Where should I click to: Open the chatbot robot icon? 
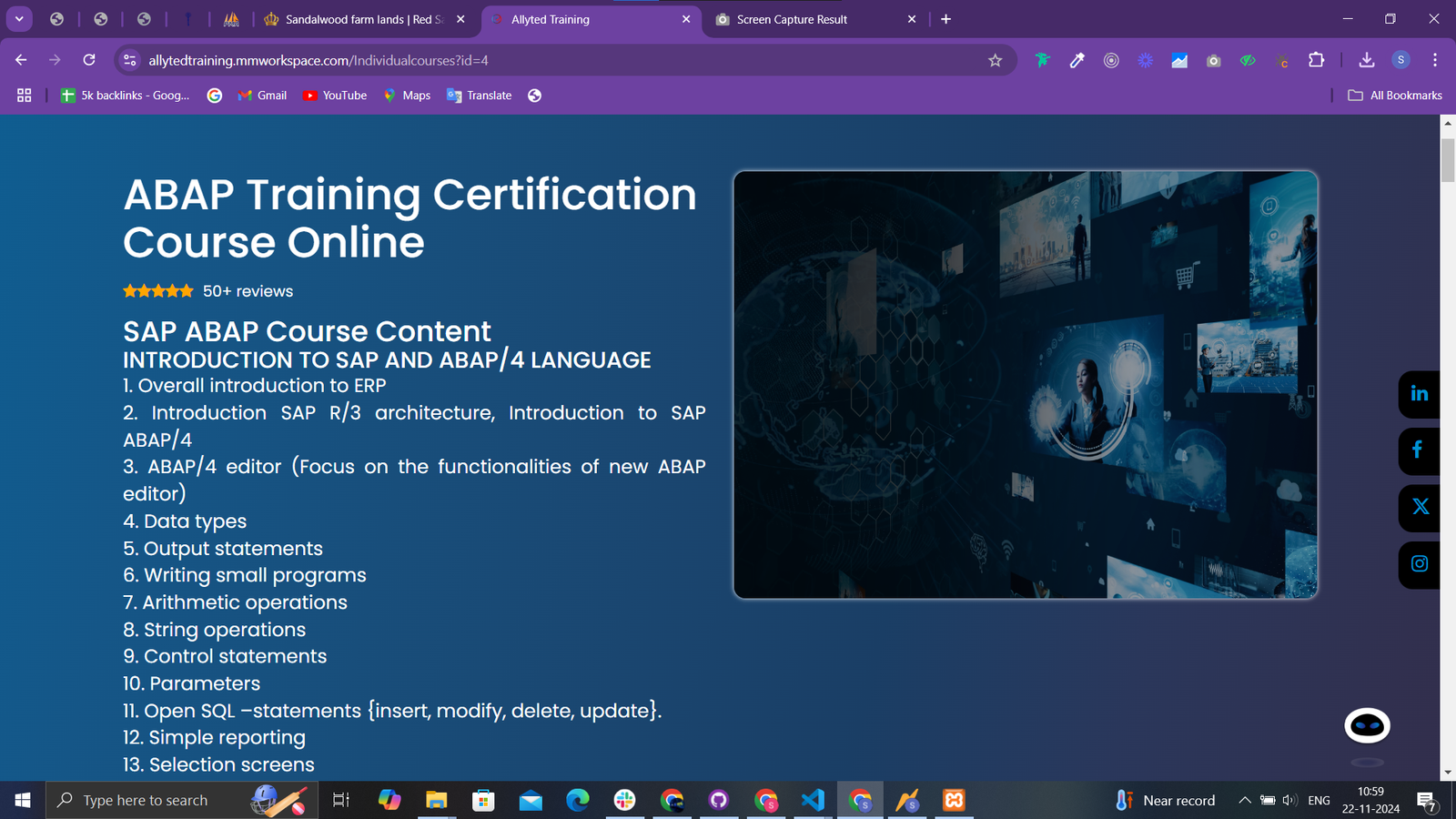(1367, 725)
